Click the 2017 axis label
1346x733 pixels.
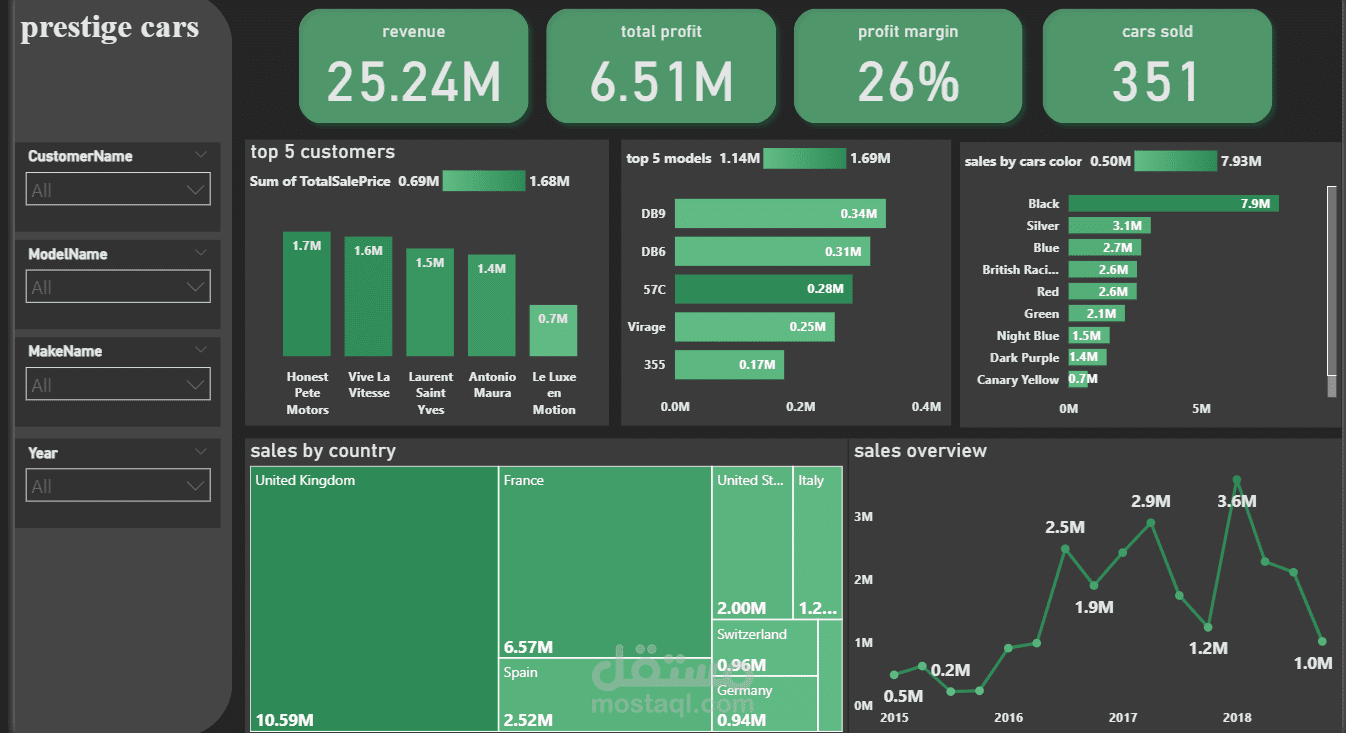pos(1123,717)
